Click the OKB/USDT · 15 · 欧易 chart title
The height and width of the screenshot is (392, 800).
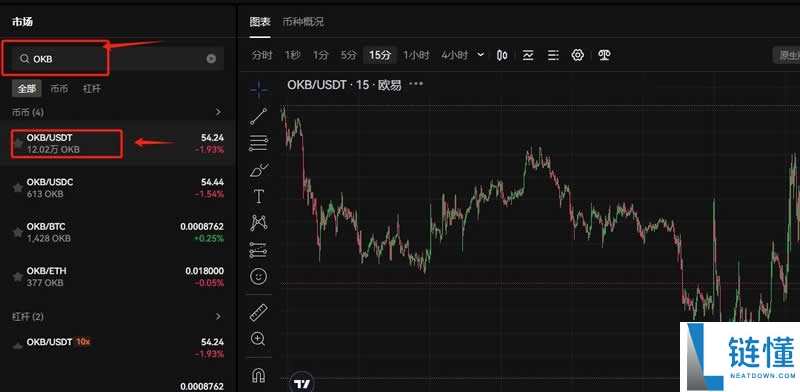344,85
